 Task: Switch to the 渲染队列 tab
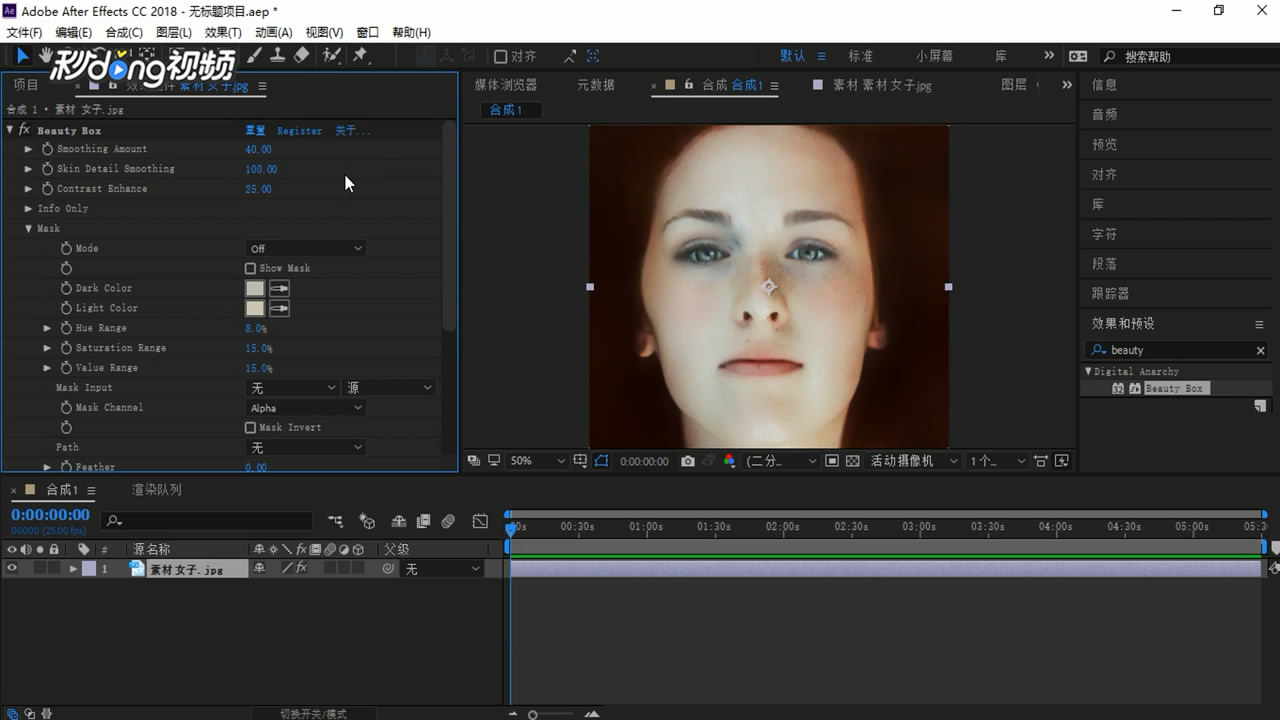pyautogui.click(x=157, y=490)
